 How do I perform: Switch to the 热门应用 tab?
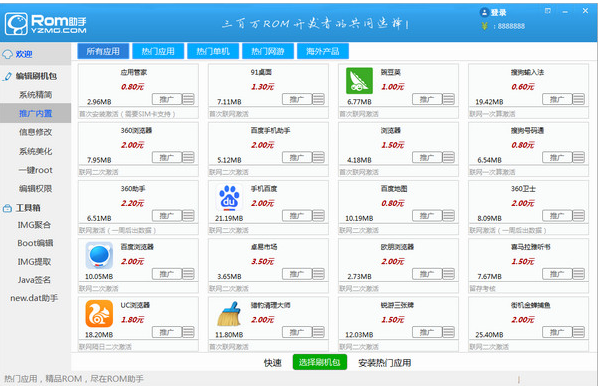(x=158, y=51)
